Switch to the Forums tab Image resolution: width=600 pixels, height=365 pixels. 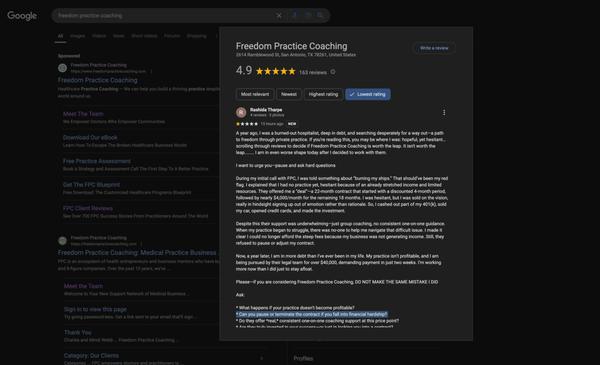click(172, 36)
